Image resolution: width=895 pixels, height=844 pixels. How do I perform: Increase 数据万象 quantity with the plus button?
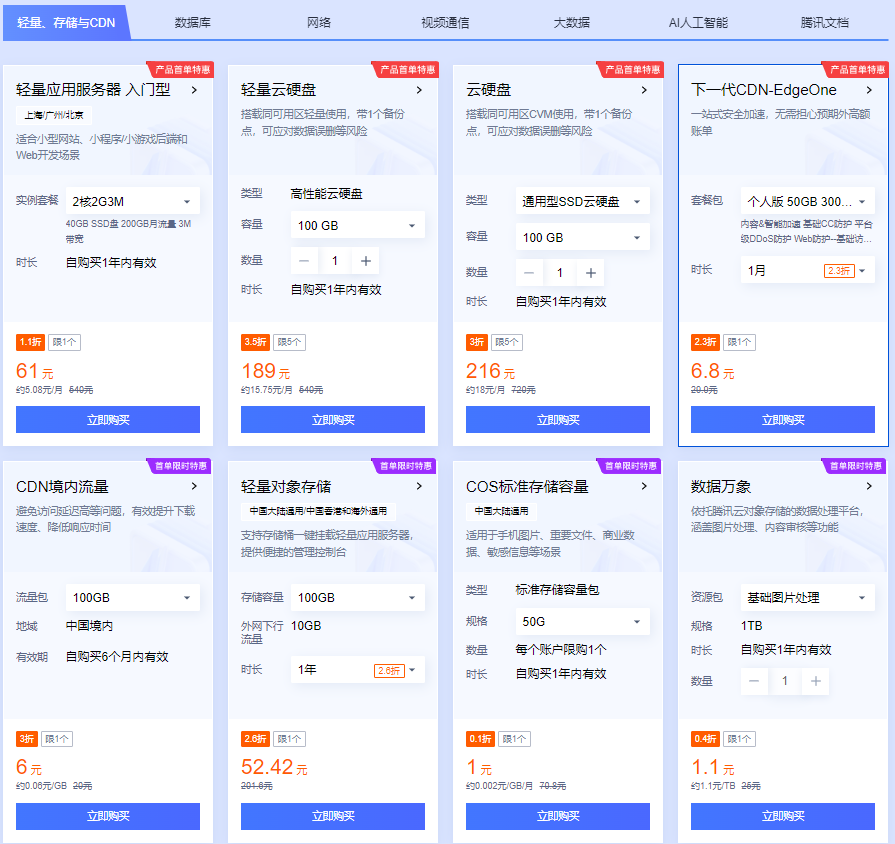[816, 681]
